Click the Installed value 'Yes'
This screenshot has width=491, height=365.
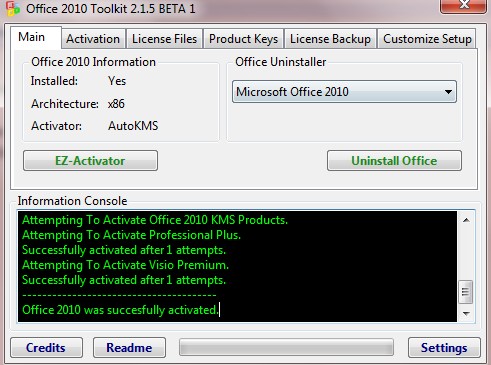(x=117, y=81)
